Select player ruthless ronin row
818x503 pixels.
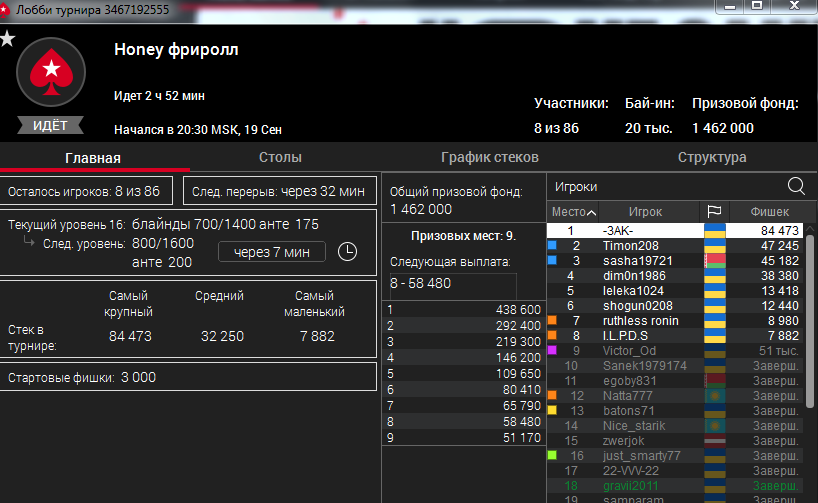(675, 321)
